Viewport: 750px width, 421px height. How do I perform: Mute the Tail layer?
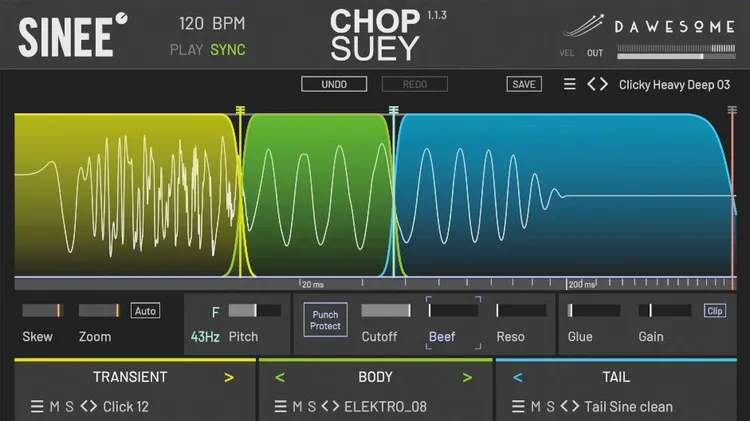point(536,407)
